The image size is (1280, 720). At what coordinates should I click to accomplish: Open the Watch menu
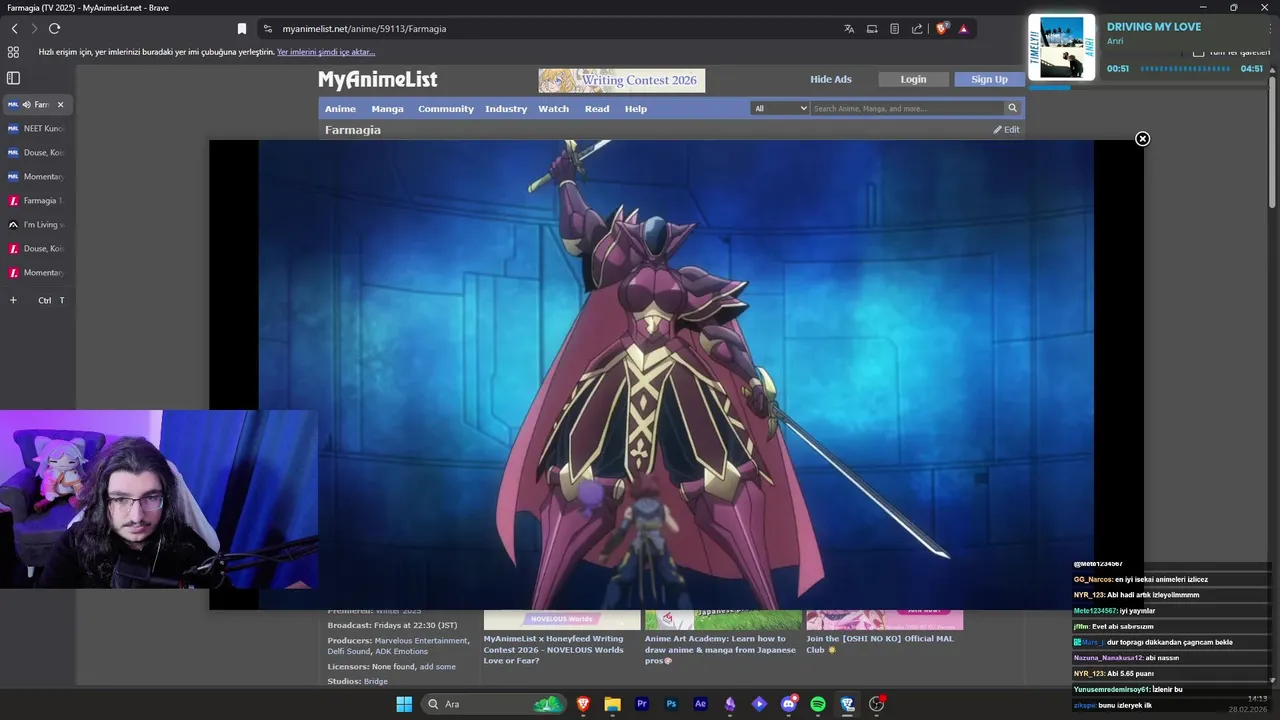(553, 108)
